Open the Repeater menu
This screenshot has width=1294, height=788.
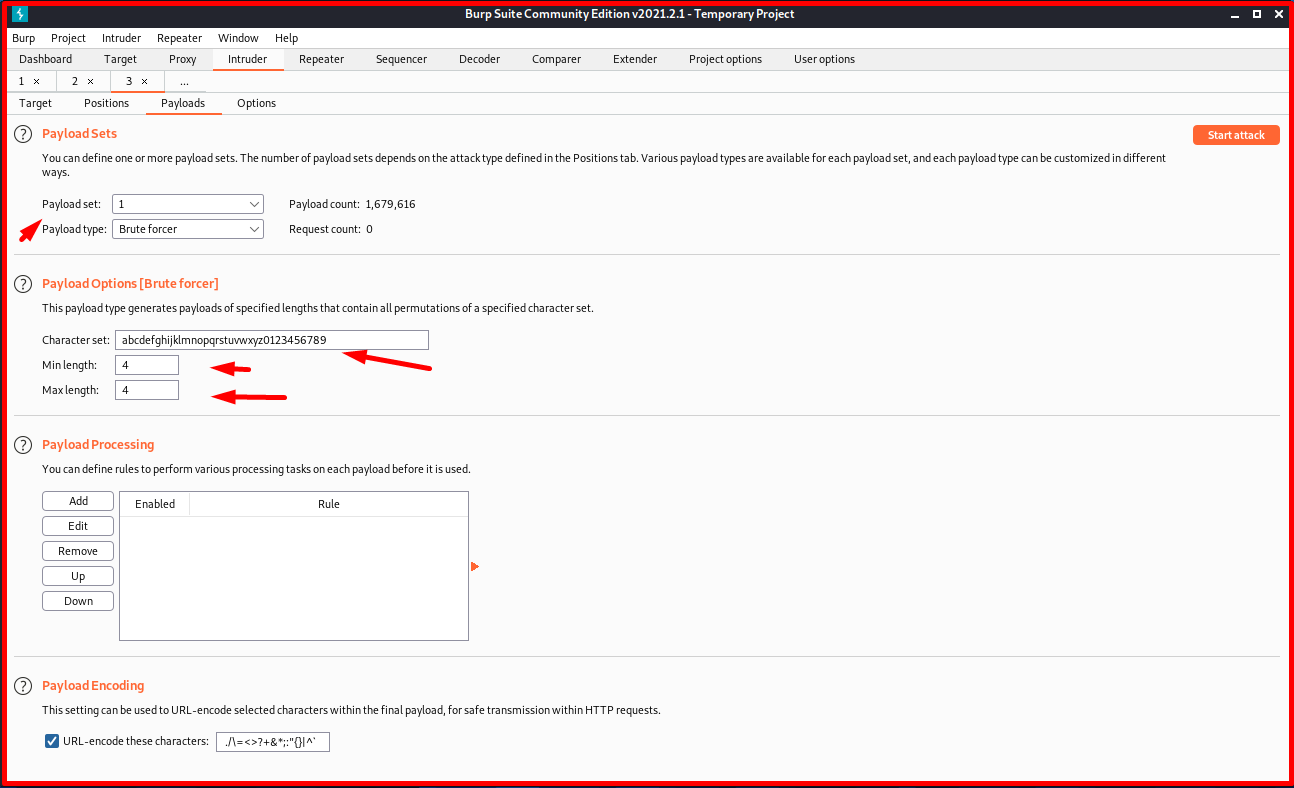coord(180,38)
